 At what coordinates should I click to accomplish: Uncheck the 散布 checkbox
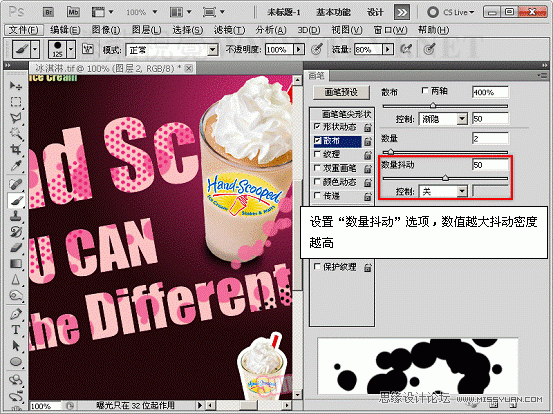(317, 140)
